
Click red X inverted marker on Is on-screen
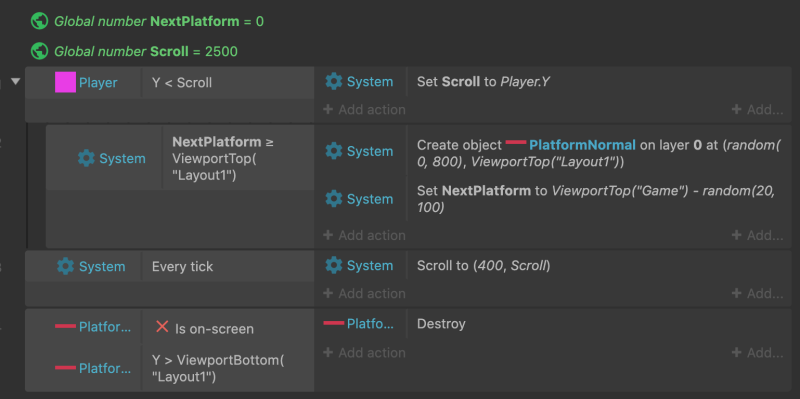162,327
